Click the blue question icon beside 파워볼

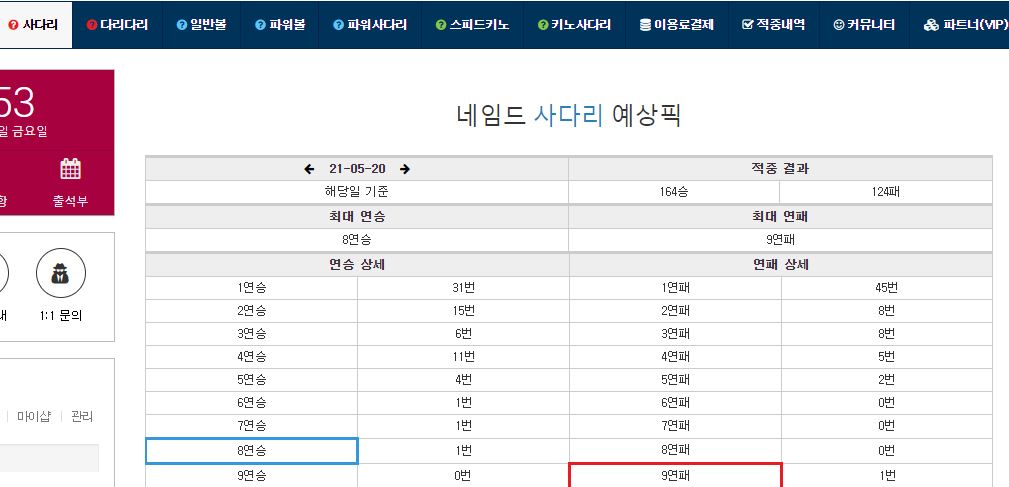[260, 25]
